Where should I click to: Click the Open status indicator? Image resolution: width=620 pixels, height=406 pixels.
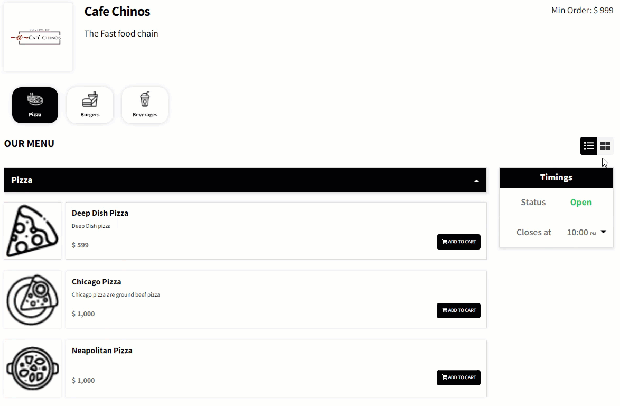(x=580, y=202)
